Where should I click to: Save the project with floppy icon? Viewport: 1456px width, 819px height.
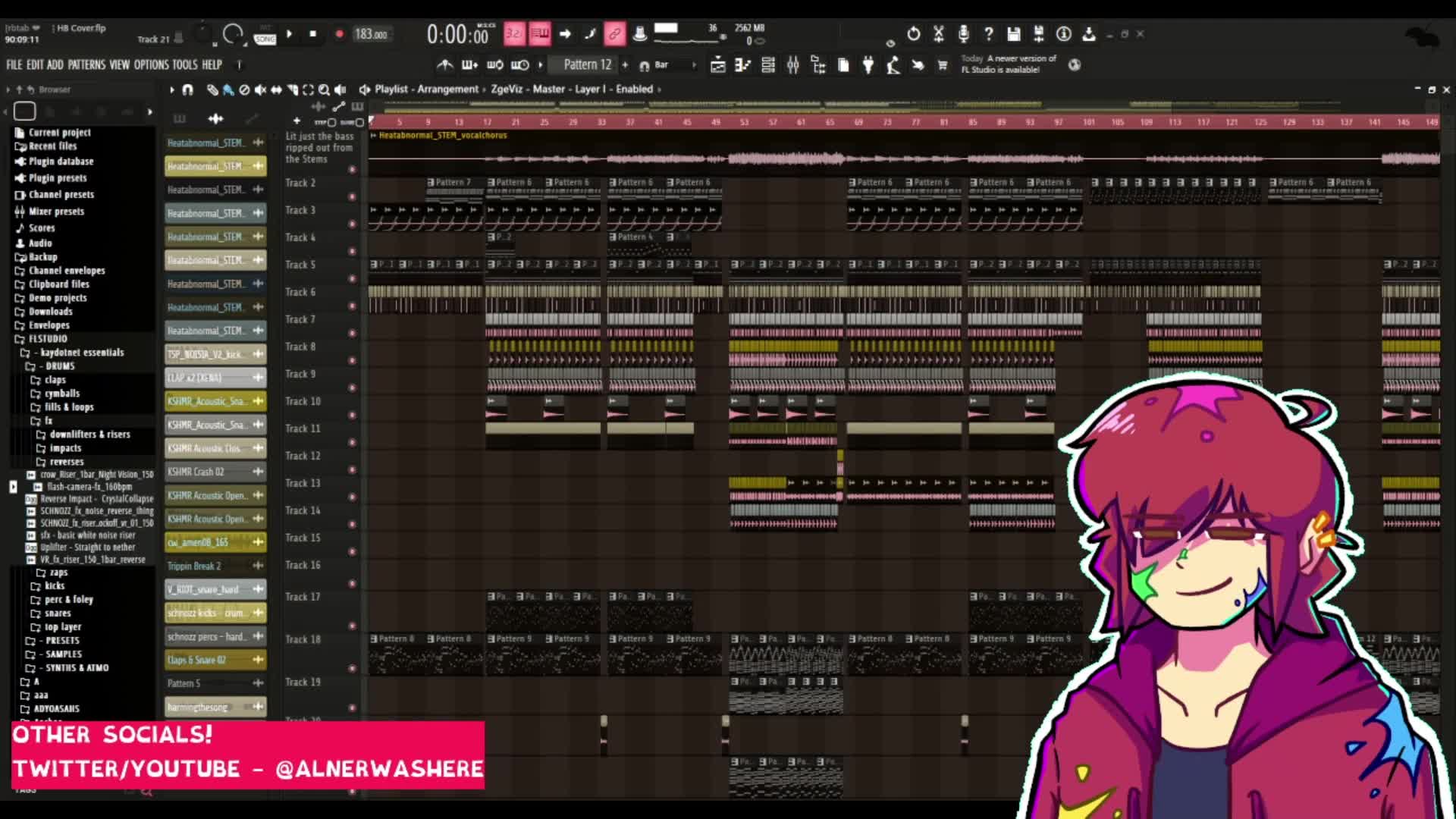pyautogui.click(x=1014, y=34)
